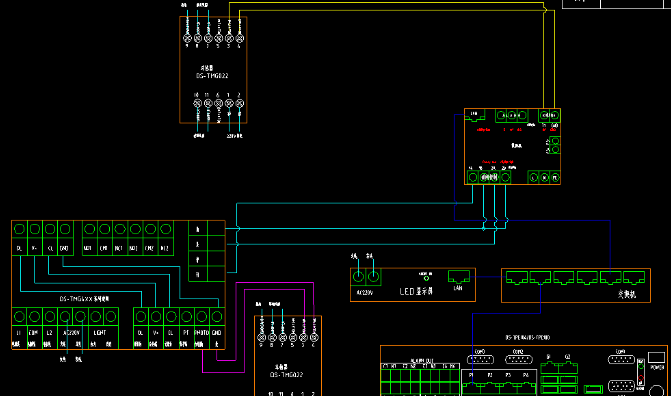671x396 pixels.
Task: Click the USB port symbol on terminal
Action: 594,389
